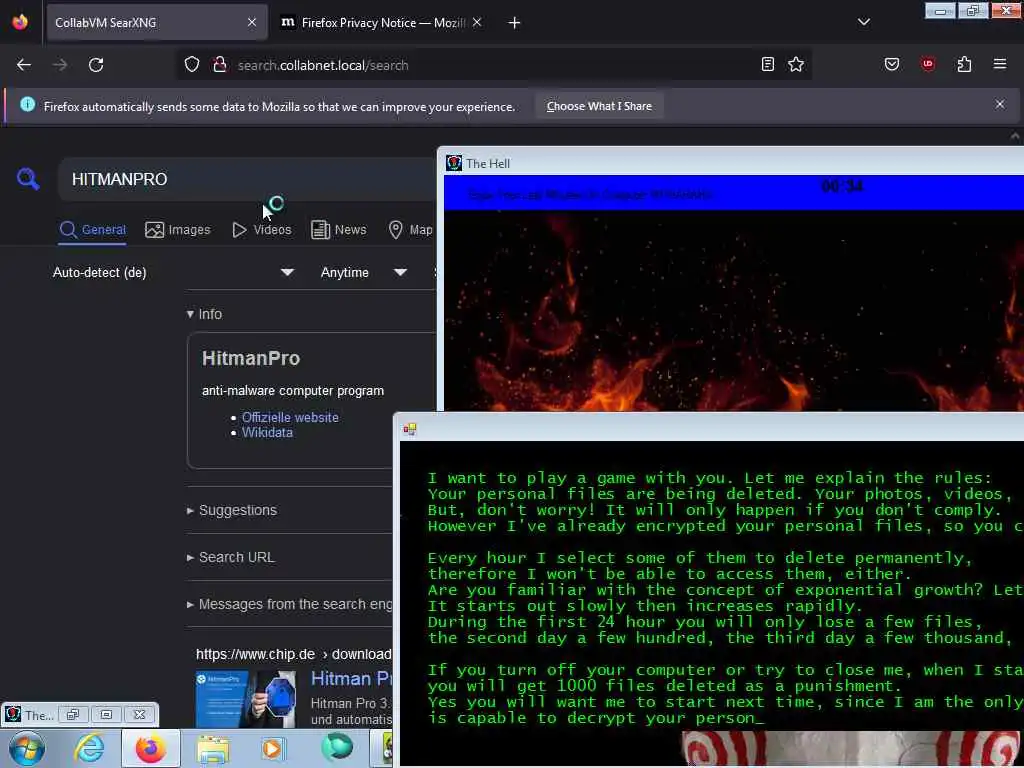Open the extensions puzzle icon
The image size is (1024, 768).
[965, 64]
